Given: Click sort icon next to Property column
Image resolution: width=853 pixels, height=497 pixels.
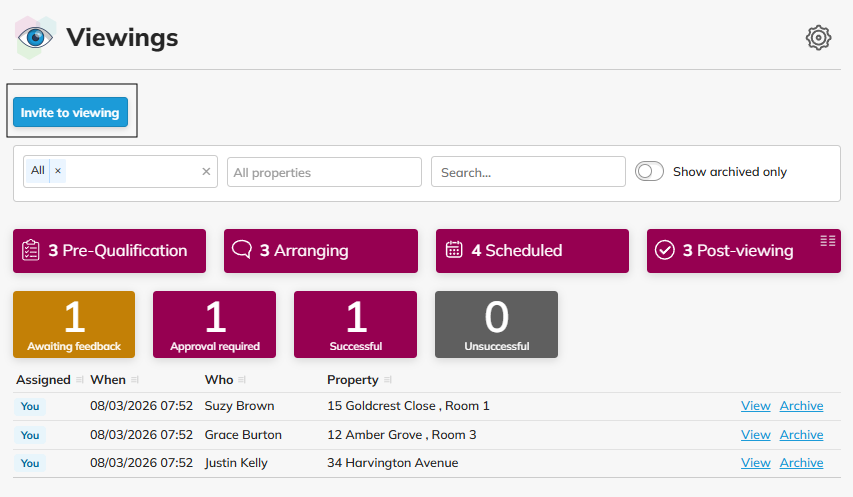Looking at the screenshot, I should tap(387, 380).
